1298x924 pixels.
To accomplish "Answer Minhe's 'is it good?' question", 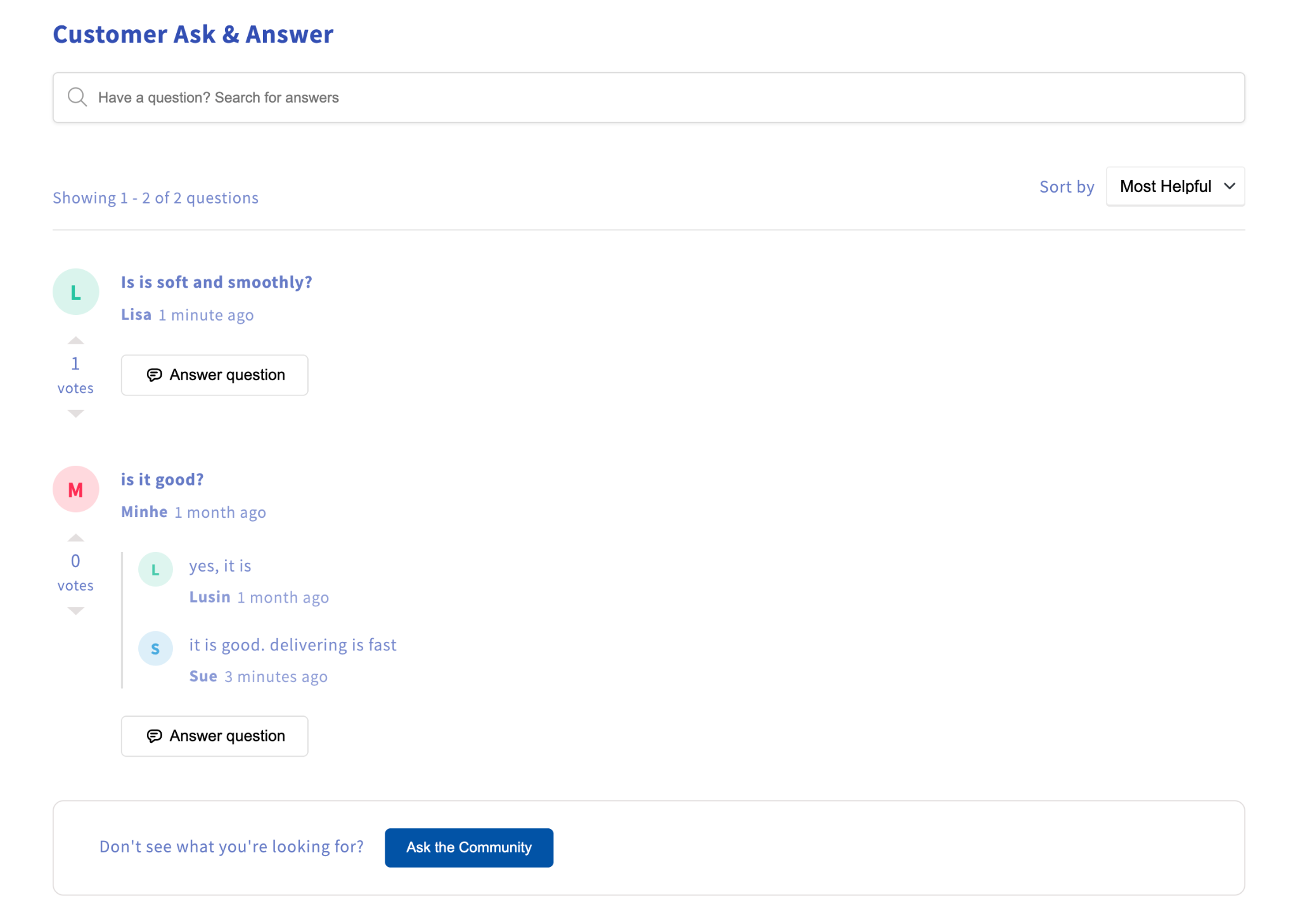I will [214, 736].
